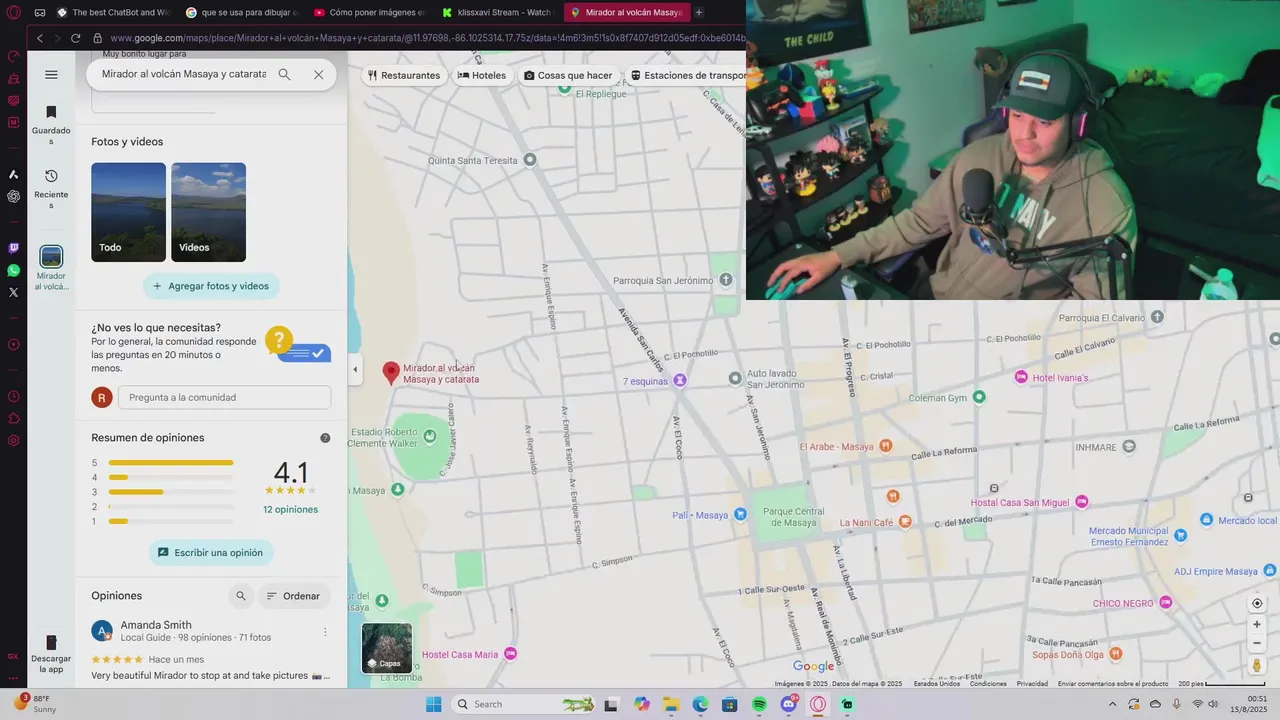Select the Estaciones de transporte chip
1280x720 pixels.
pyautogui.click(x=688, y=75)
